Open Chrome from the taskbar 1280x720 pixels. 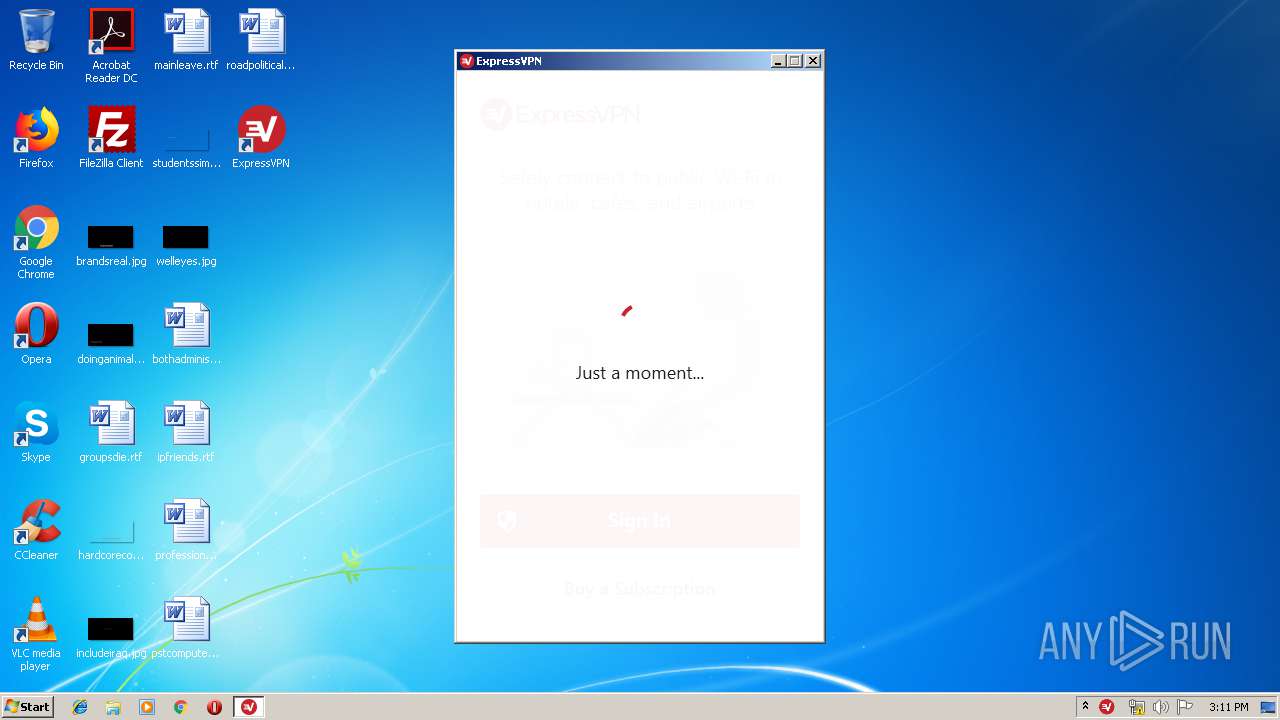[x=180, y=707]
